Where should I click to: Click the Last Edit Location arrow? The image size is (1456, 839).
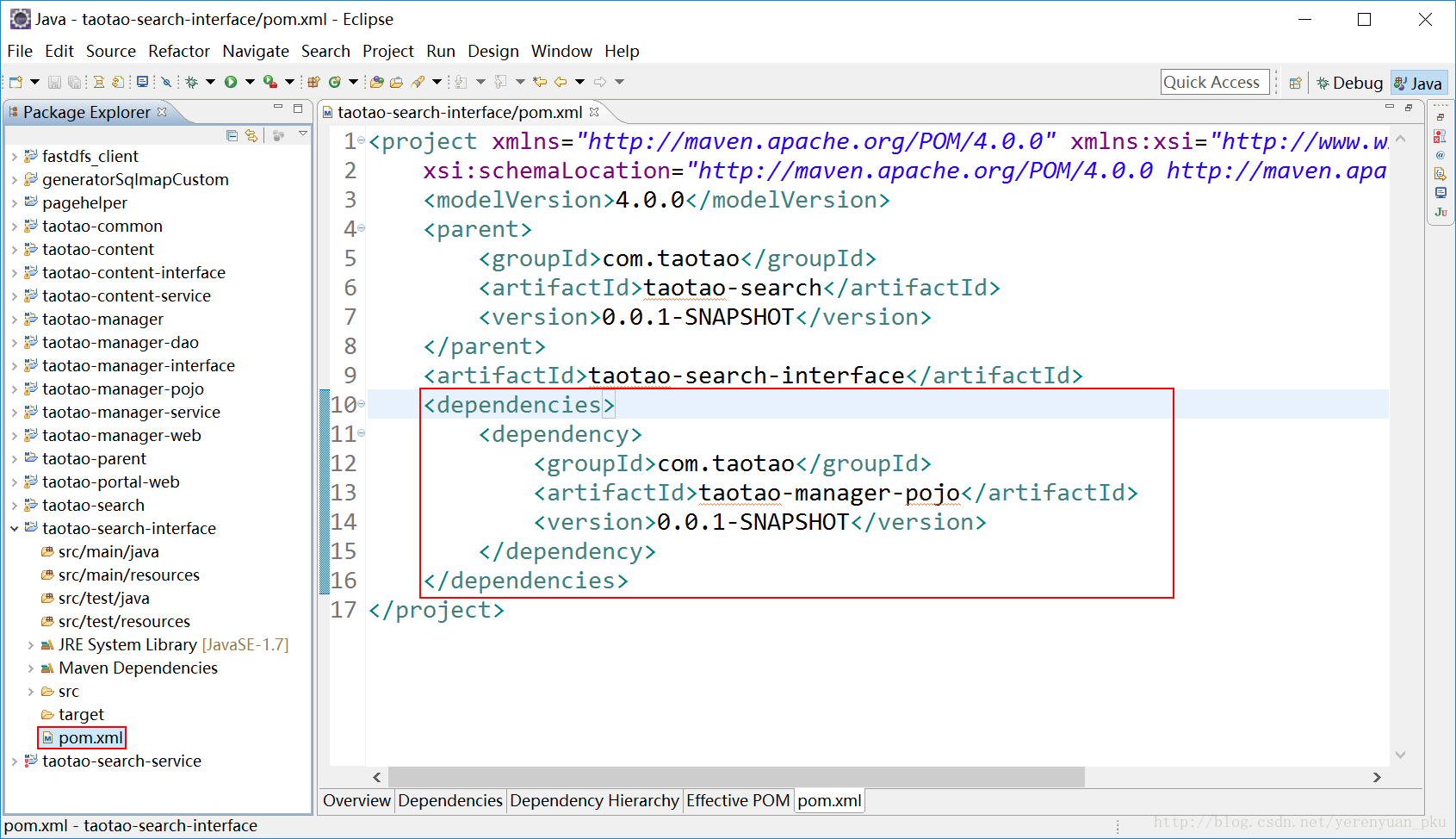pyautogui.click(x=540, y=82)
